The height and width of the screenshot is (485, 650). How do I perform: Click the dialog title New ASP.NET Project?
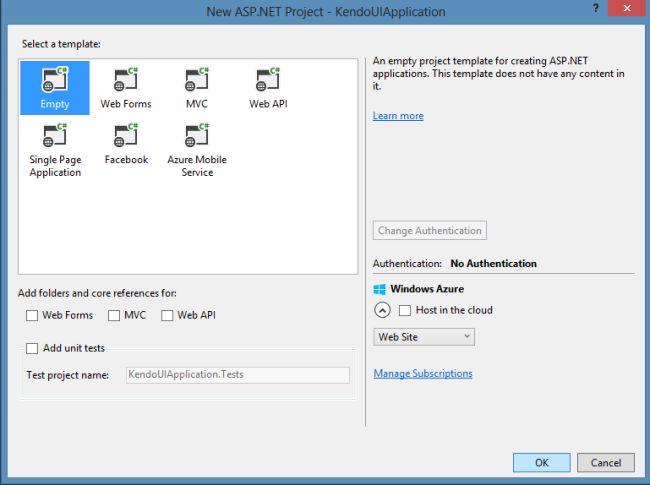(x=326, y=12)
